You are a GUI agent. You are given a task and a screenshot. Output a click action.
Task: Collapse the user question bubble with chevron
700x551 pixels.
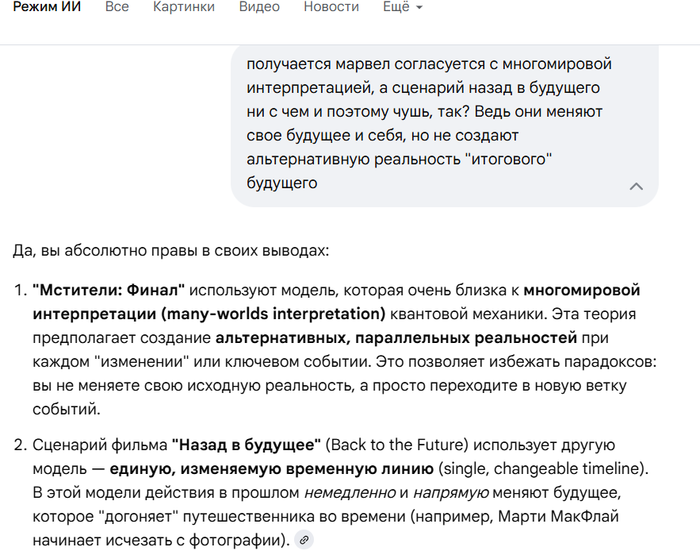[636, 186]
